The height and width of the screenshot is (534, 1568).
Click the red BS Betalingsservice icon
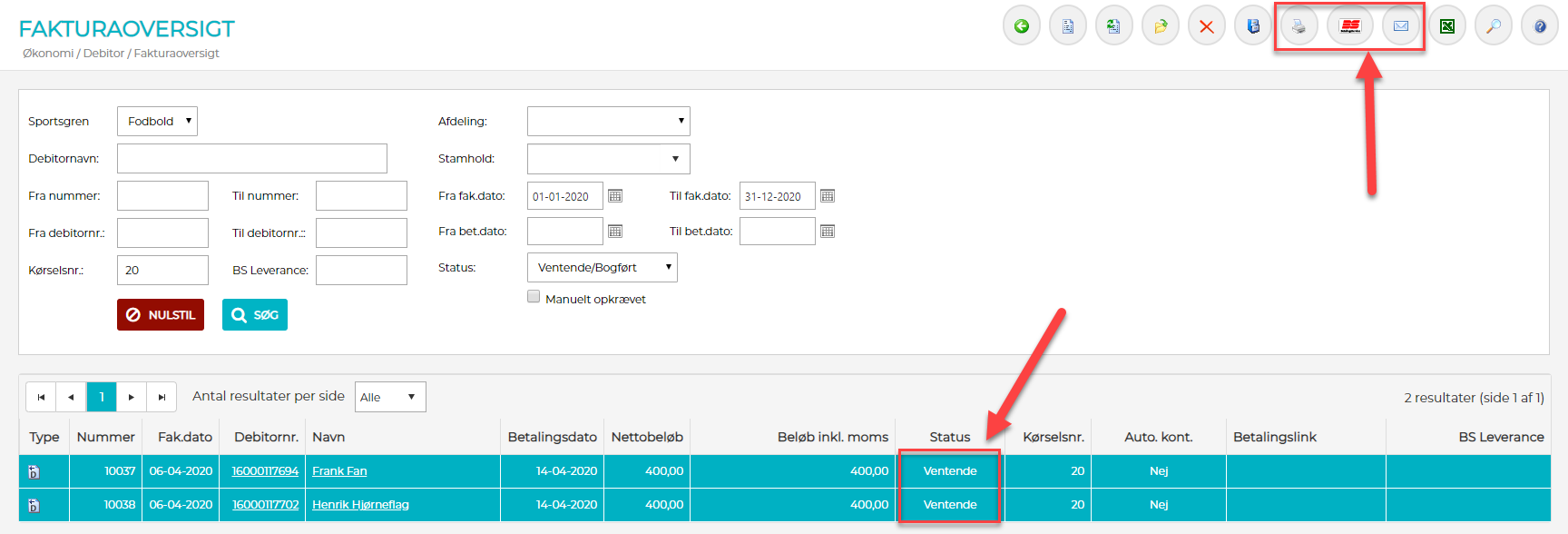[1350, 26]
